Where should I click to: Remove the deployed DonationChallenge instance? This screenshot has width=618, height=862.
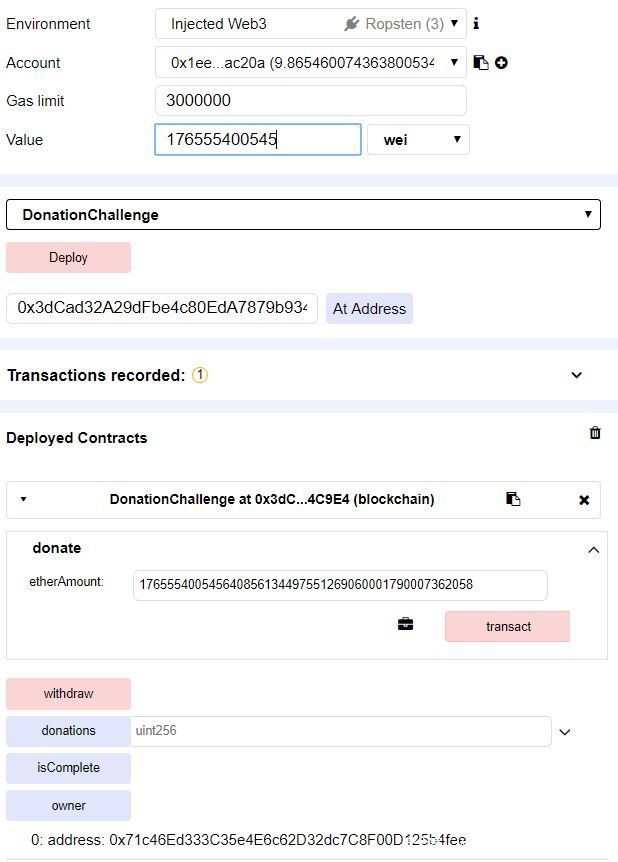pyautogui.click(x=584, y=500)
